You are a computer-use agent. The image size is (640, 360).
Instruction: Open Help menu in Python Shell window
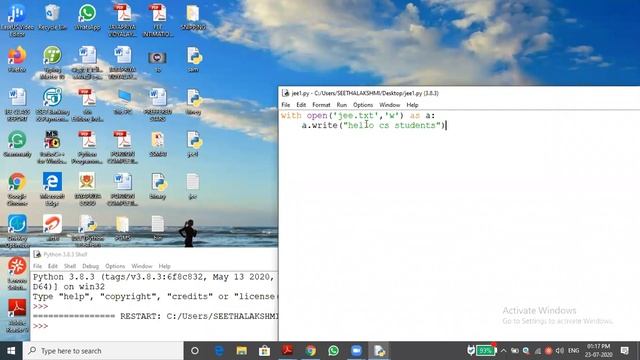[x=164, y=266]
